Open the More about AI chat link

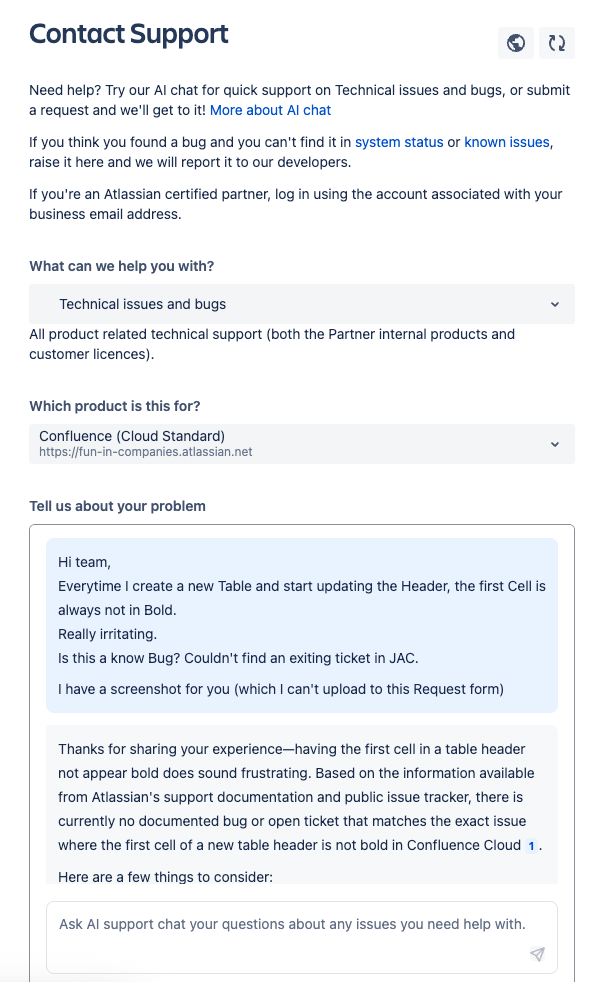click(270, 110)
